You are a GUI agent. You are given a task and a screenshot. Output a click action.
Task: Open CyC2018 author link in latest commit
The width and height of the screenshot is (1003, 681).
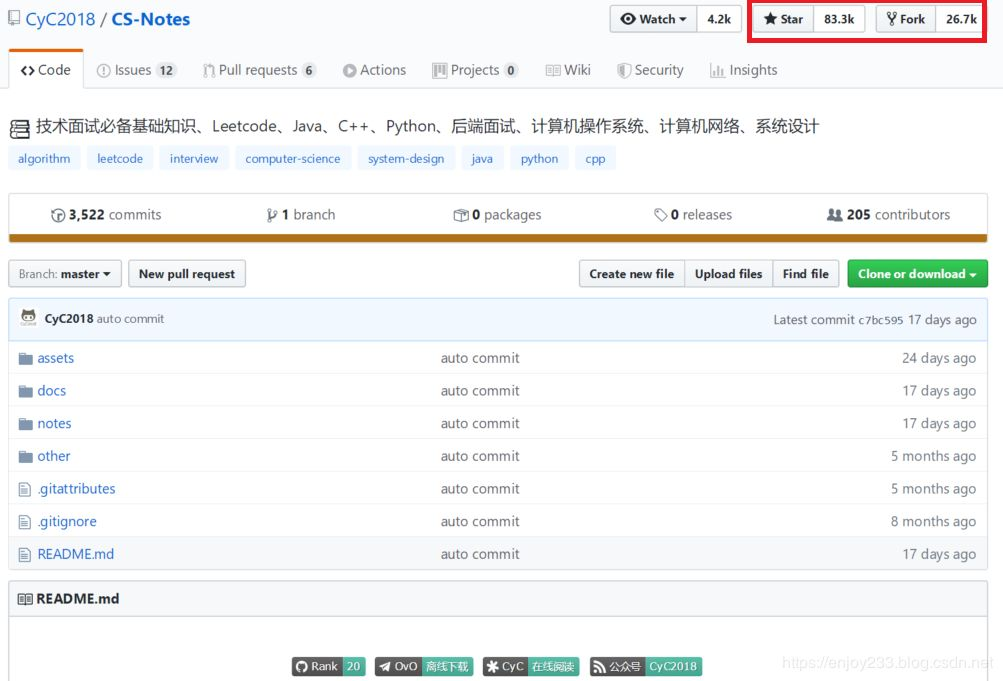[69, 318]
